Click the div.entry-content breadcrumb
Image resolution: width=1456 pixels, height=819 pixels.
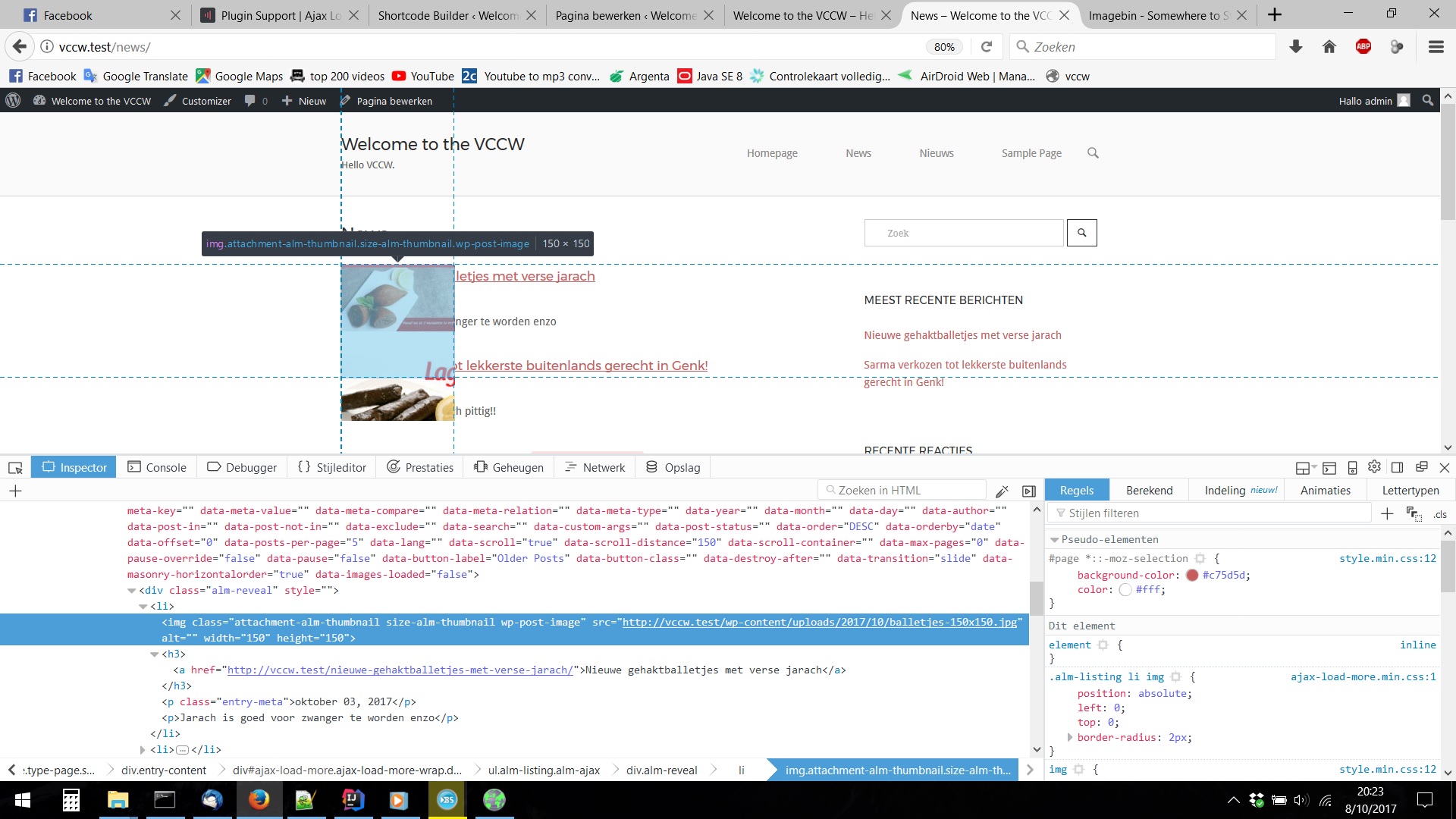pyautogui.click(x=164, y=770)
